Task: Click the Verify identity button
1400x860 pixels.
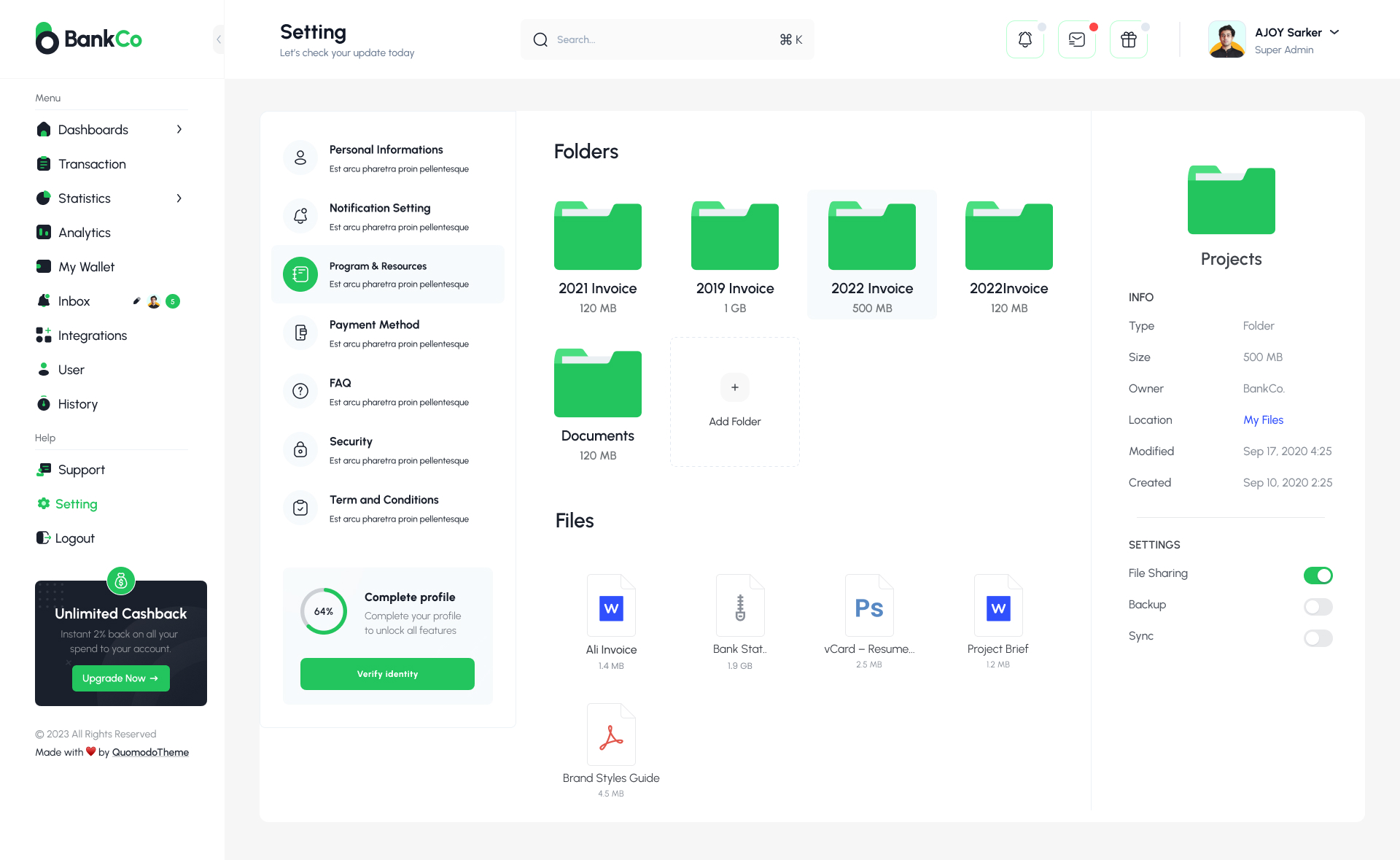Action: pyautogui.click(x=387, y=673)
